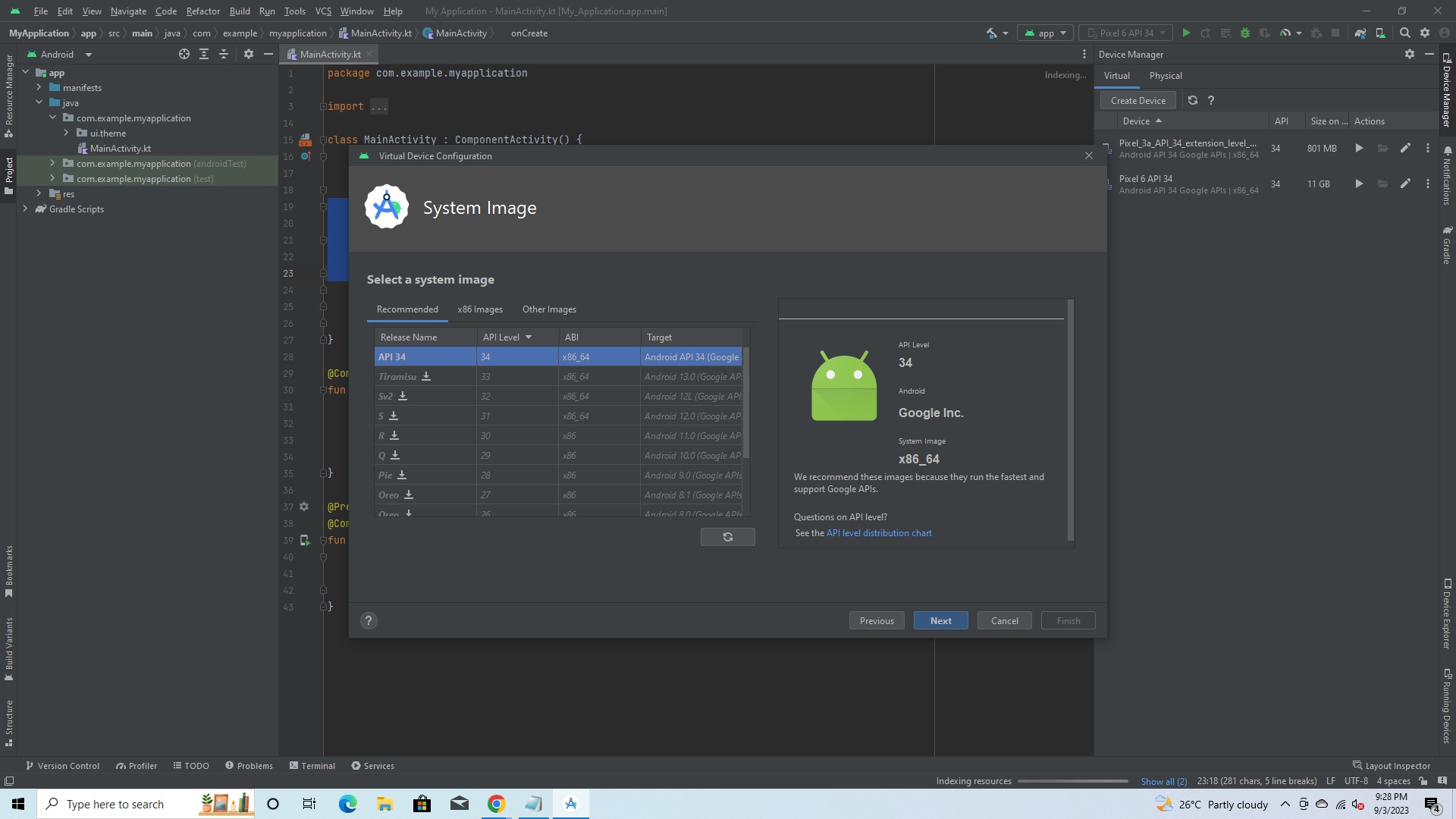The image size is (1456, 819).
Task: Open the Build menu
Action: click(x=240, y=11)
